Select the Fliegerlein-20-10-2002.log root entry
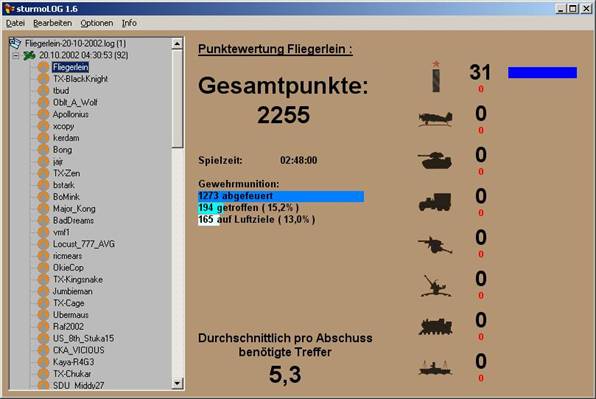This screenshot has height=399, width=596. [75, 43]
